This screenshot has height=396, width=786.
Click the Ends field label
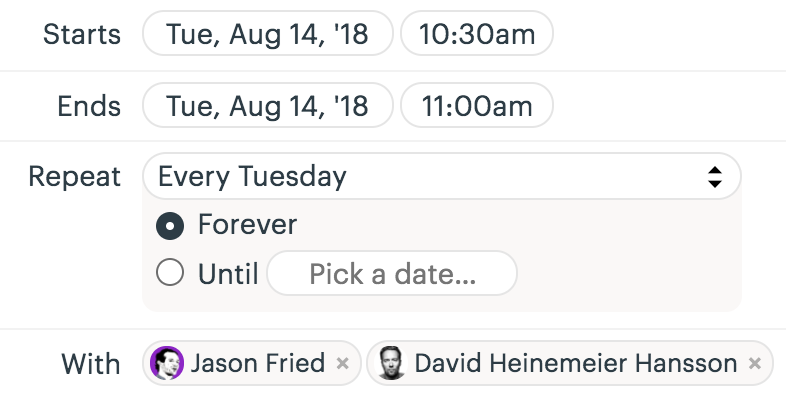click(x=89, y=106)
